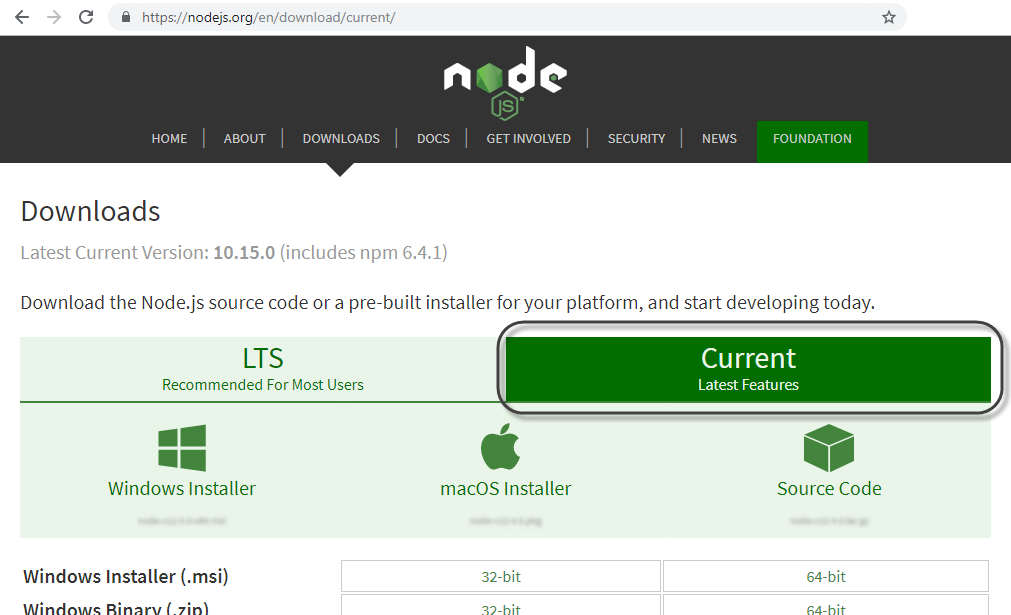Click the Windows logo icon
The width and height of the screenshot is (1011, 615).
(x=182, y=448)
